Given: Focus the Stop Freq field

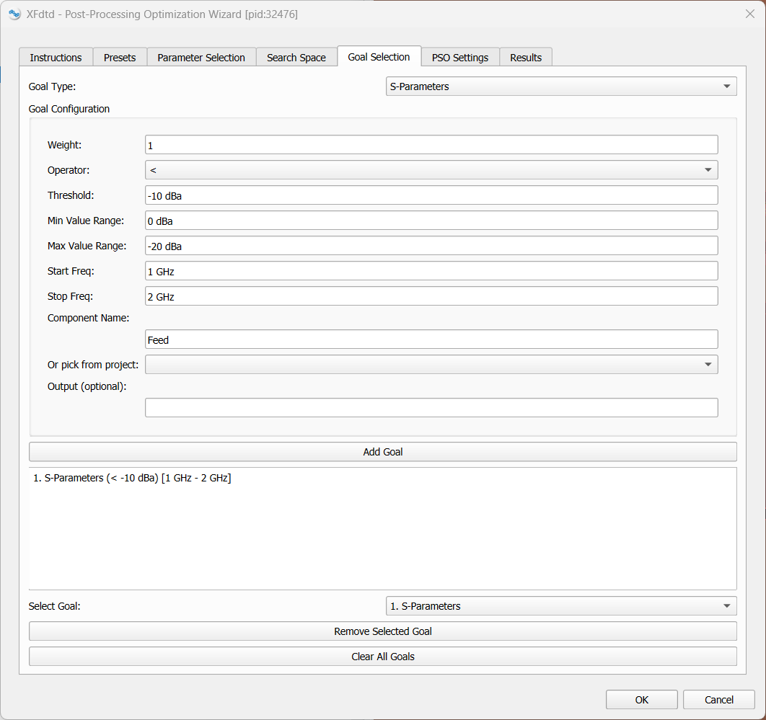Looking at the screenshot, I should click(431, 296).
